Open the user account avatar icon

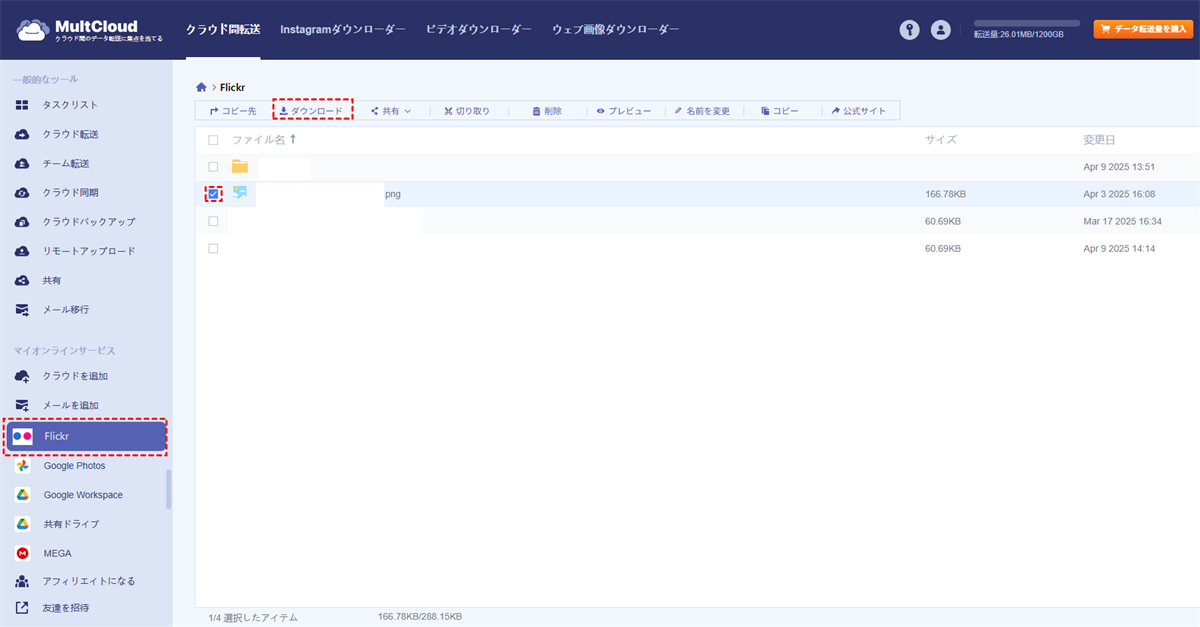[x=940, y=30]
